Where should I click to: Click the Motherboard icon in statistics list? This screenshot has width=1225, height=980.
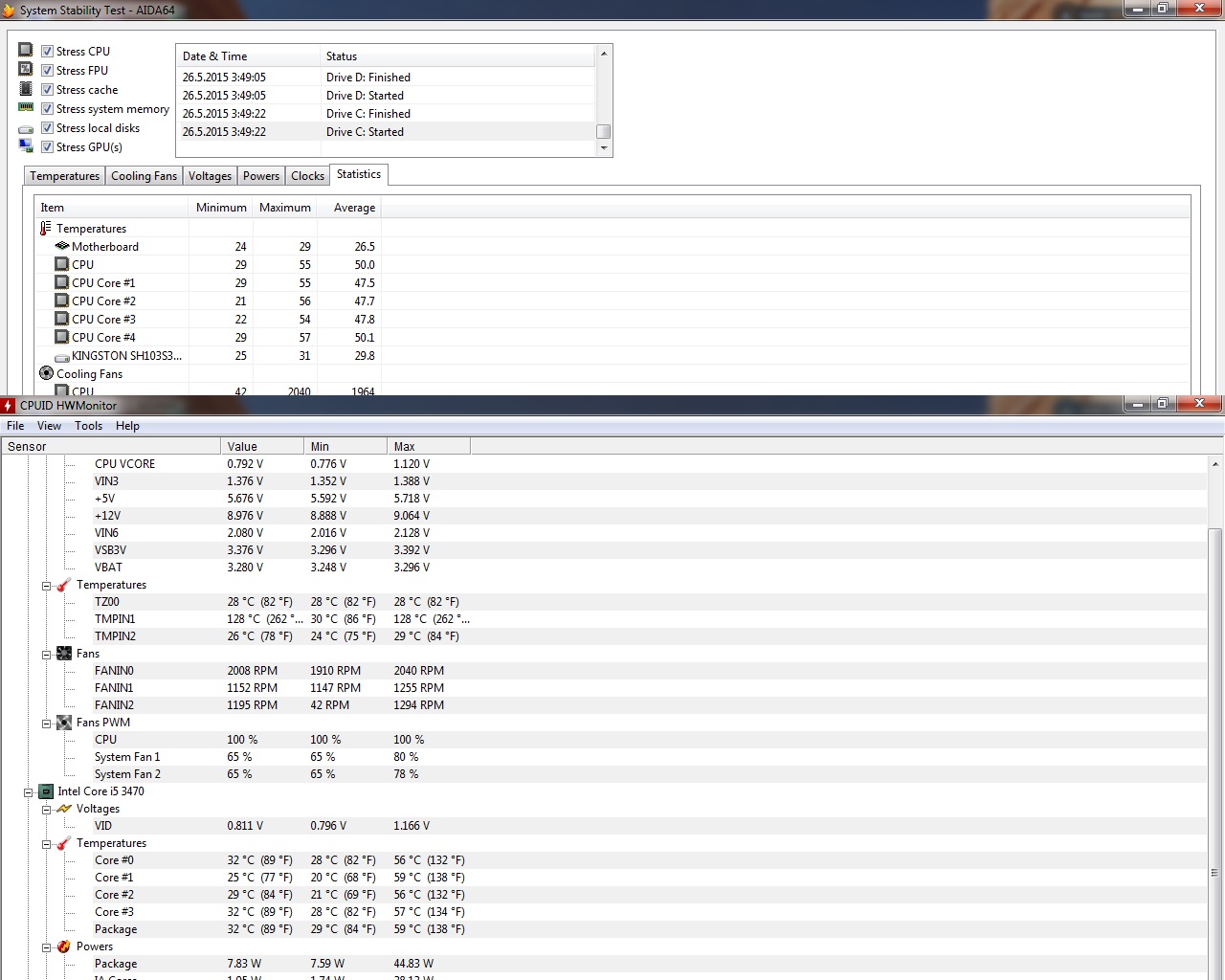pos(62,247)
